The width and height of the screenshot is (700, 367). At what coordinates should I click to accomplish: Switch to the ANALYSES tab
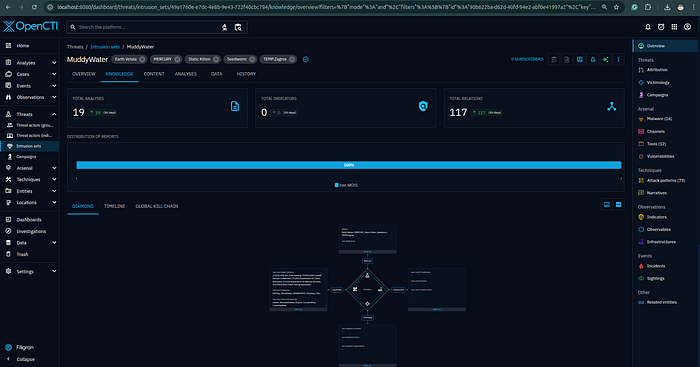point(186,74)
